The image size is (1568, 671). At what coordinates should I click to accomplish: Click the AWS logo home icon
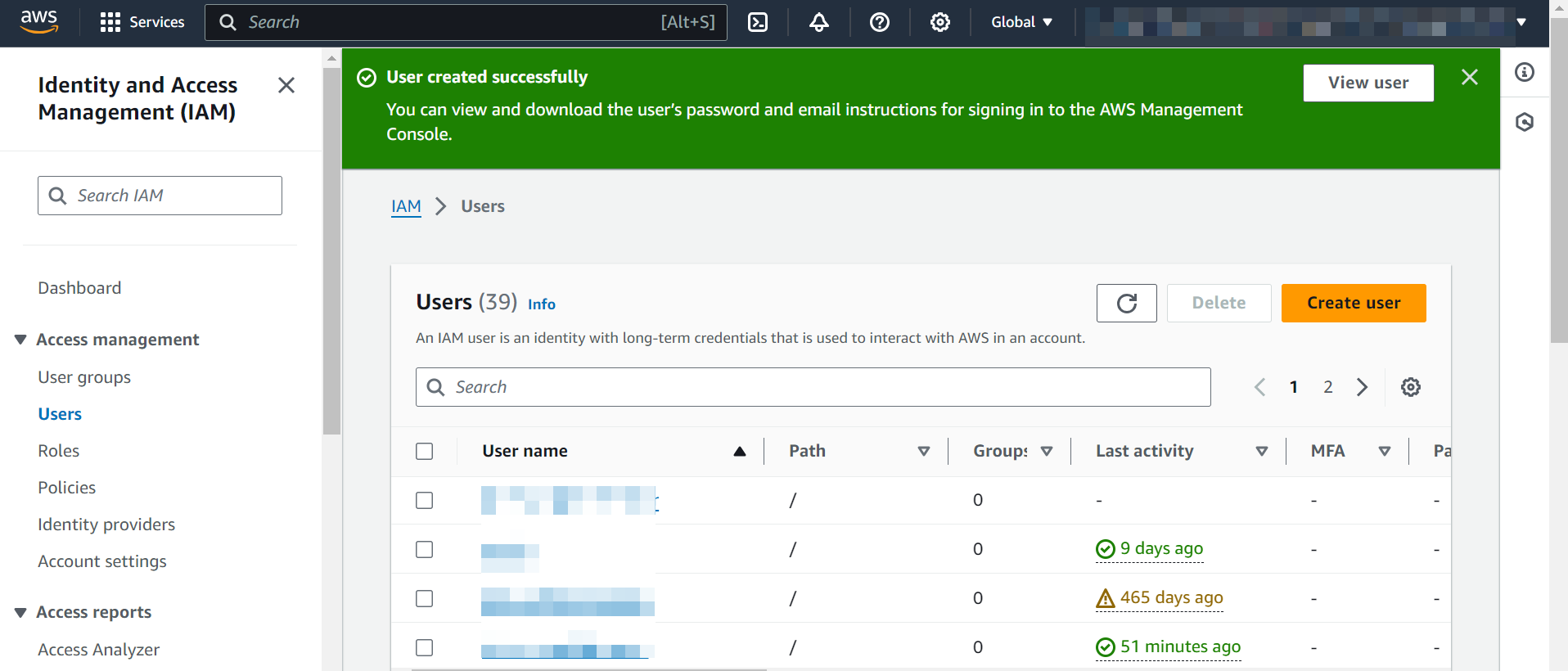(39, 22)
